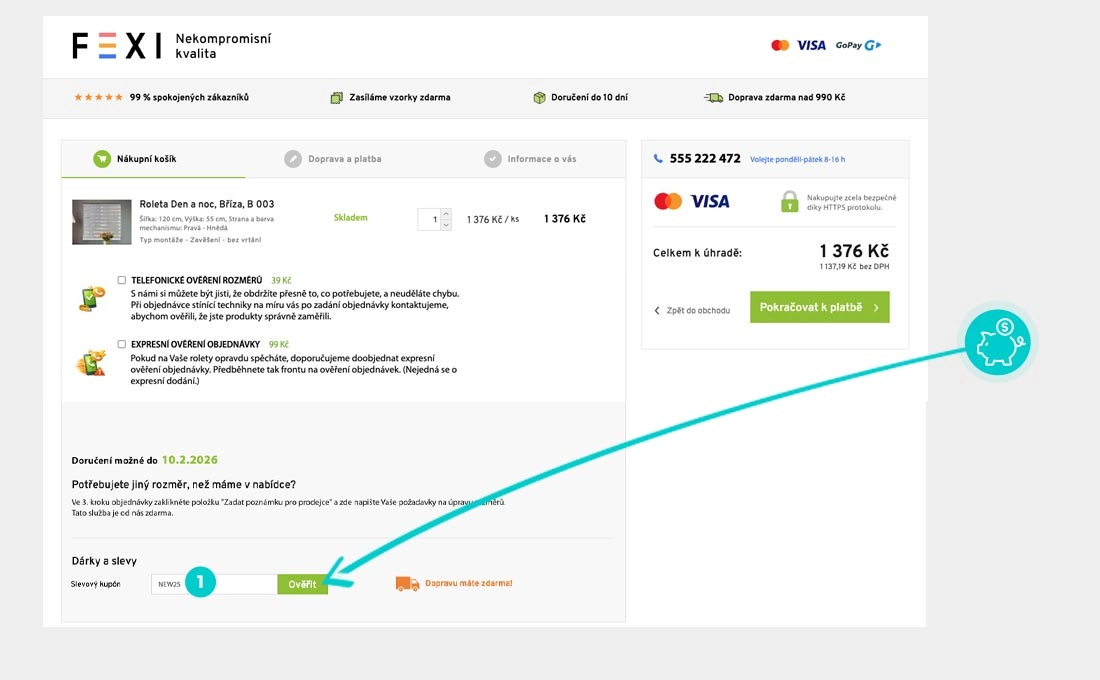Click the FEXI logo

(x=116, y=46)
